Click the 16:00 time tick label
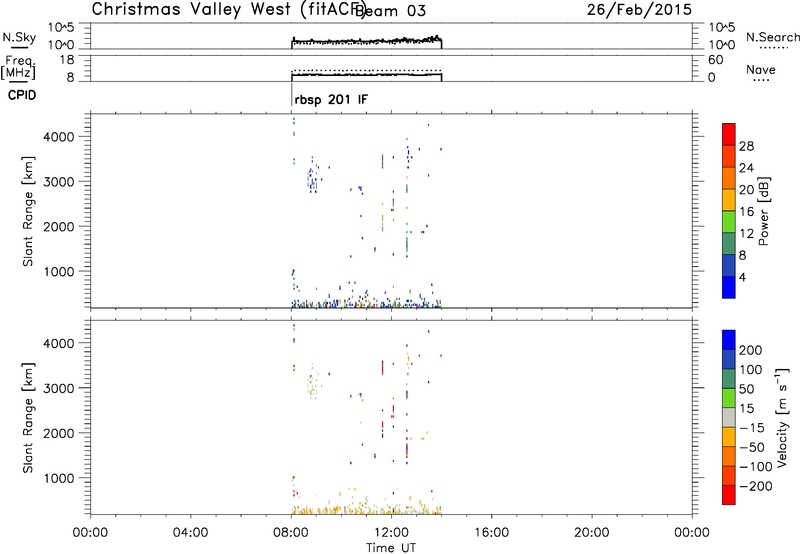800x554 pixels. point(491,533)
